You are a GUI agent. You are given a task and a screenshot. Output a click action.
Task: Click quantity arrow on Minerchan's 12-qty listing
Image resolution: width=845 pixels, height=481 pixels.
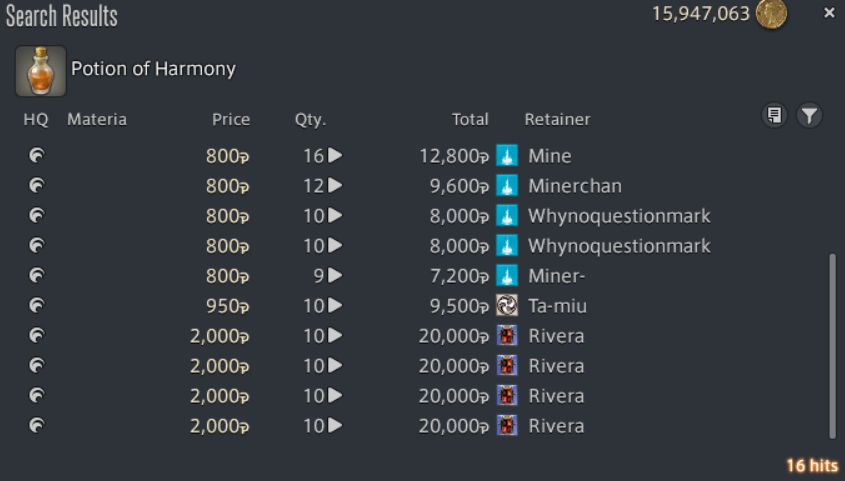[335, 185]
